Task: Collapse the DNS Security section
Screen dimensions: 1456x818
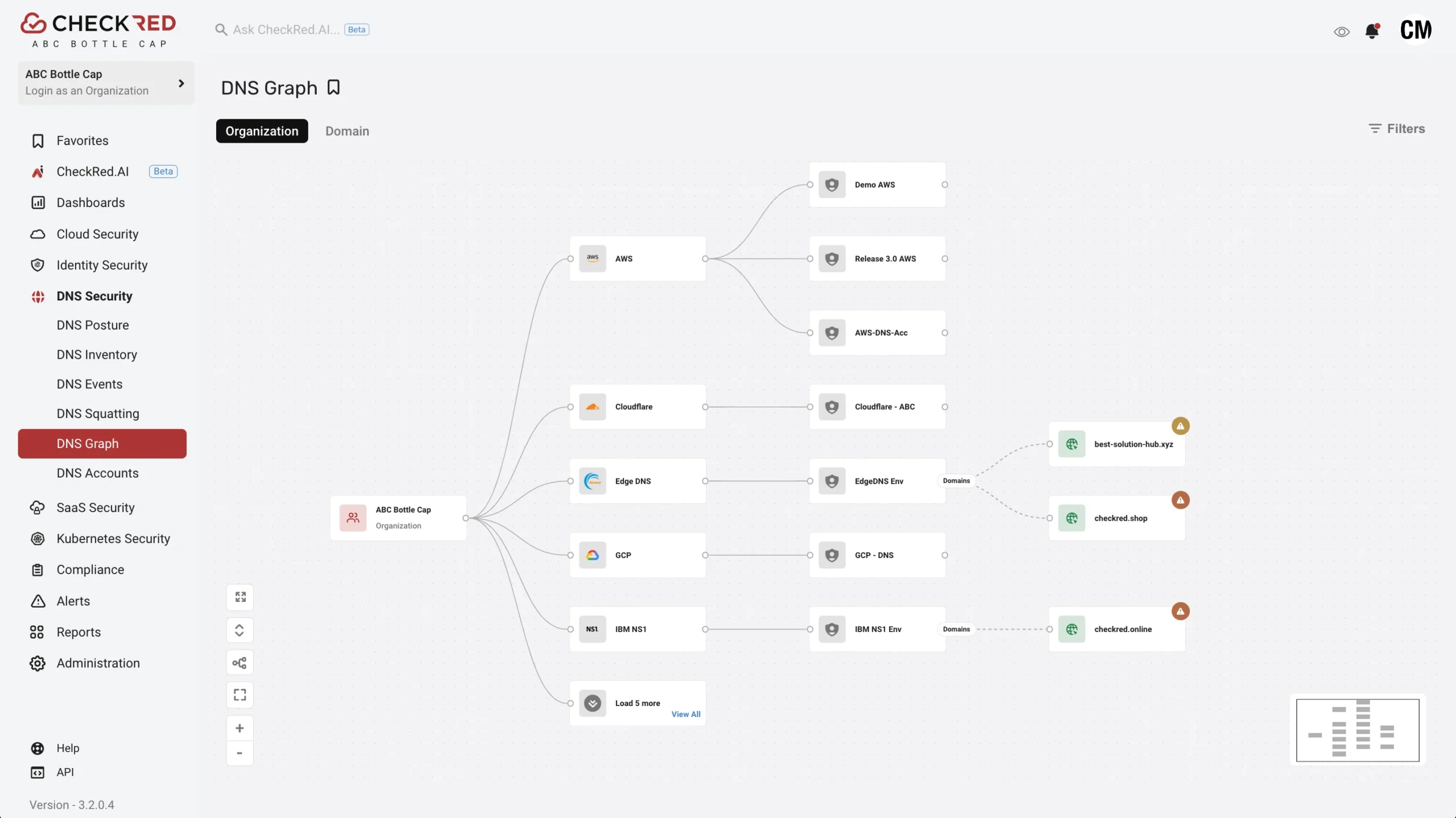Action: click(x=94, y=297)
